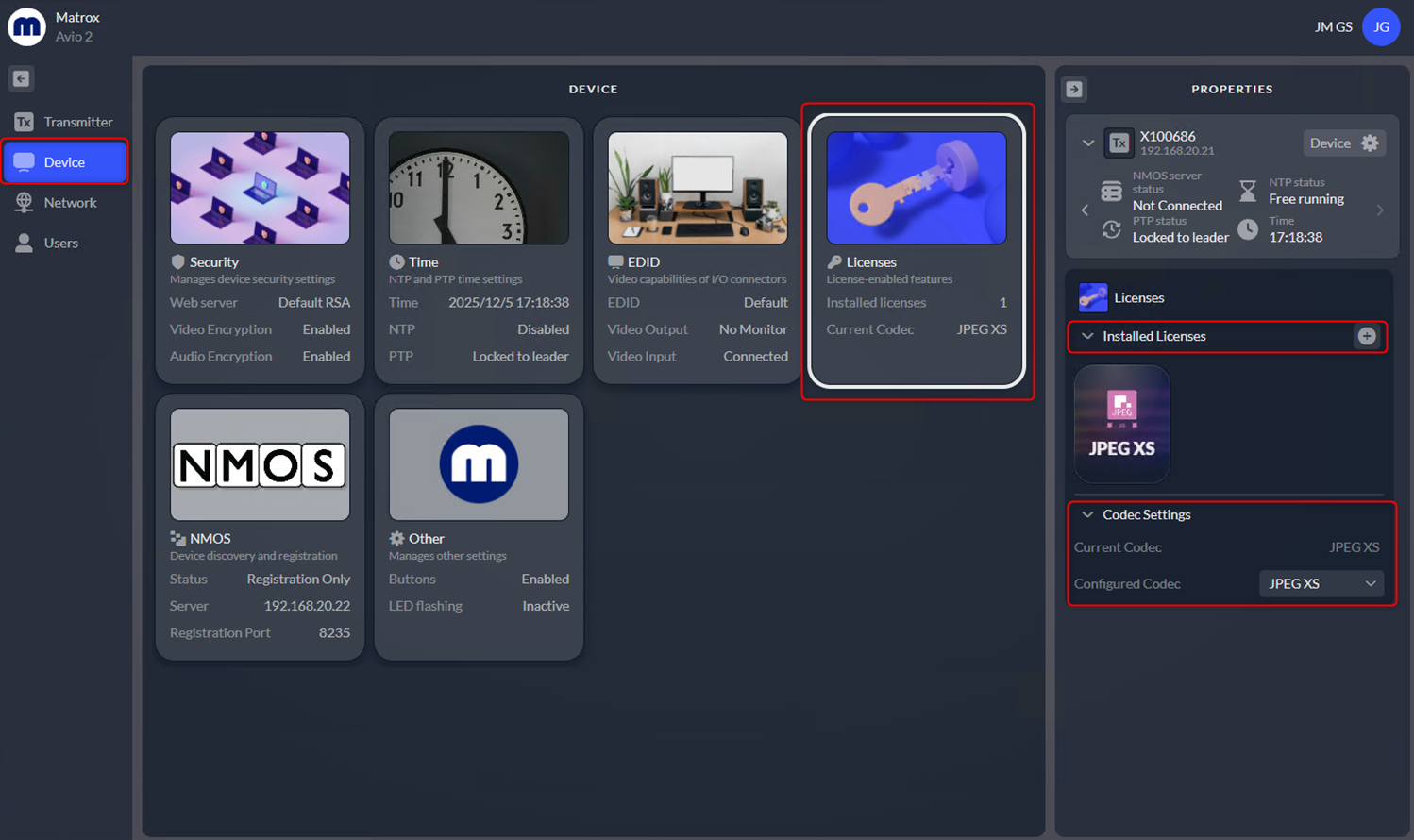Show next device status with right chevron
1414x840 pixels.
click(x=1380, y=210)
